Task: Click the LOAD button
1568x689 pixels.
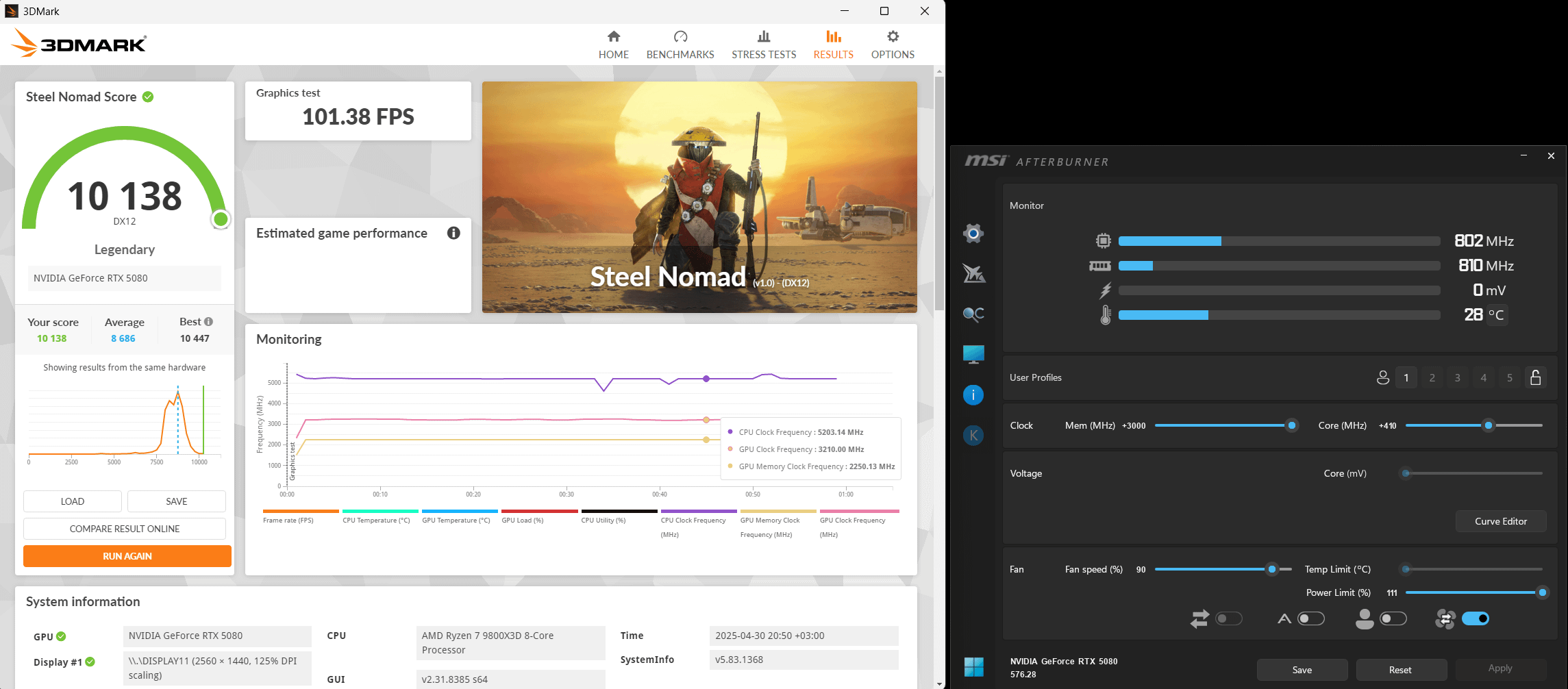Action: [x=73, y=501]
